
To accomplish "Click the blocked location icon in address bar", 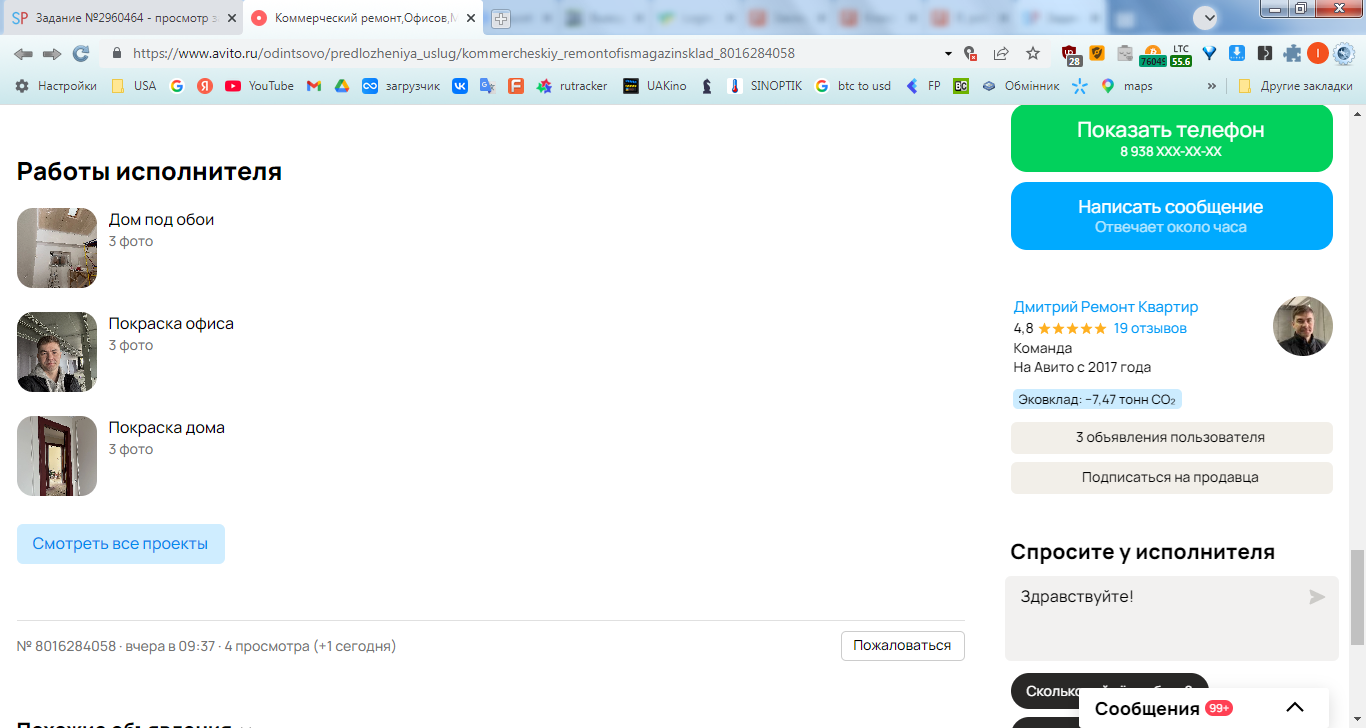I will coord(969,53).
